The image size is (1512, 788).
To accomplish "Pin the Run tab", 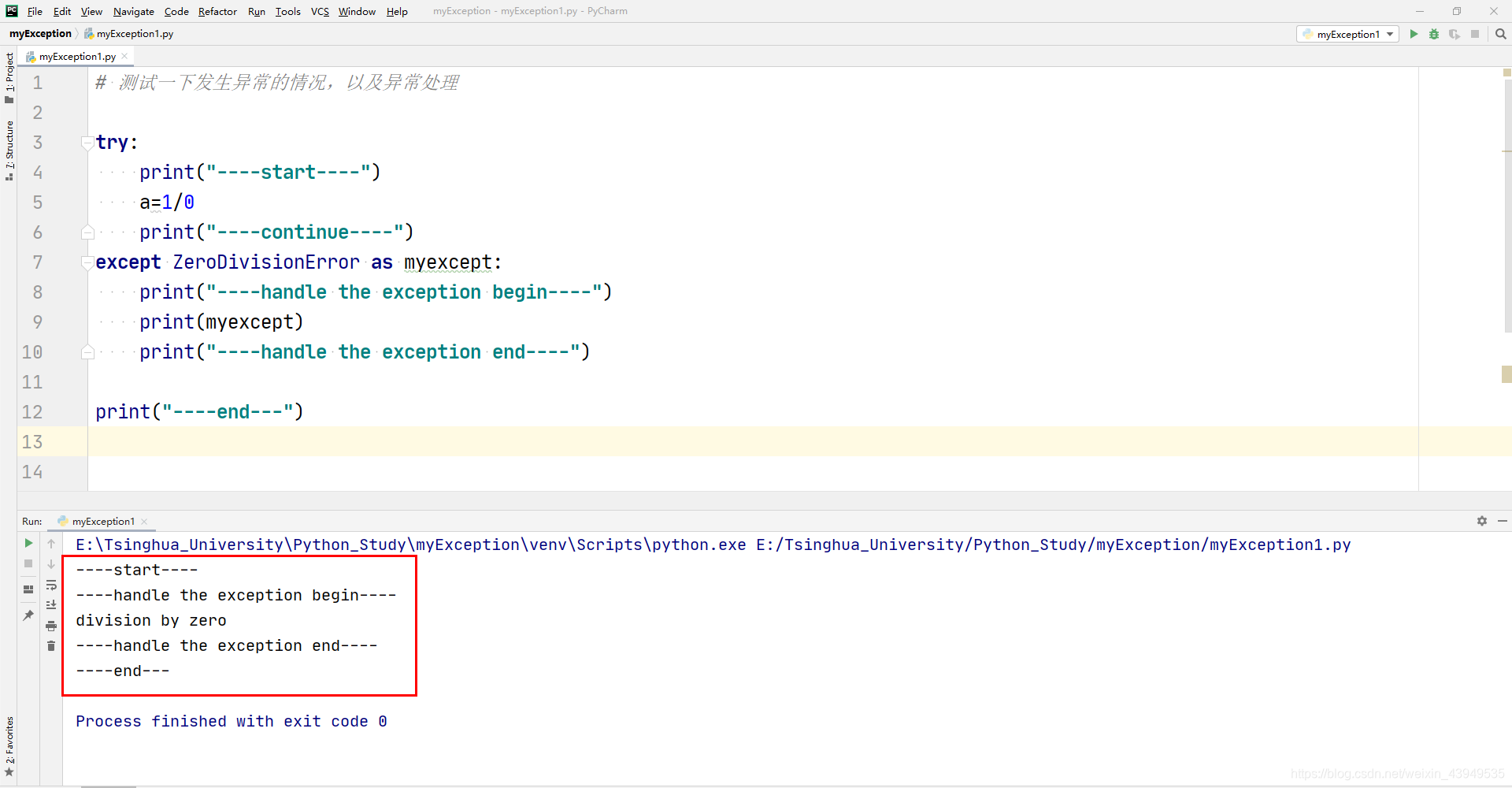I will (28, 615).
